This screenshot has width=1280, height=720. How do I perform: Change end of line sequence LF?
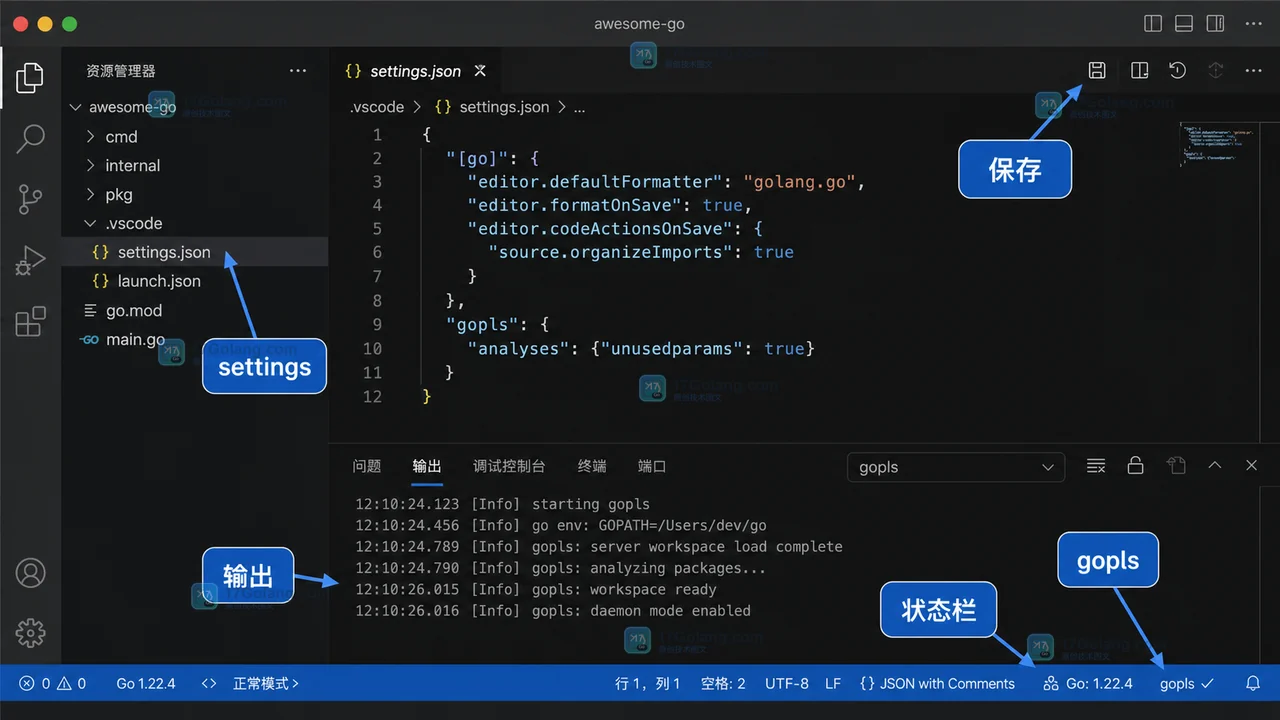click(833, 684)
